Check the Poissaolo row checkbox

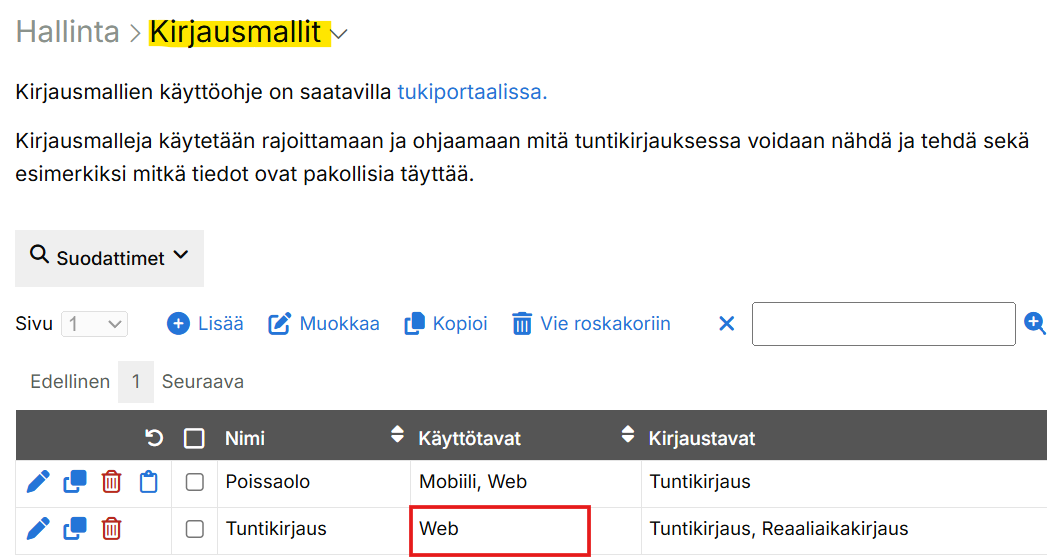pyautogui.click(x=195, y=482)
